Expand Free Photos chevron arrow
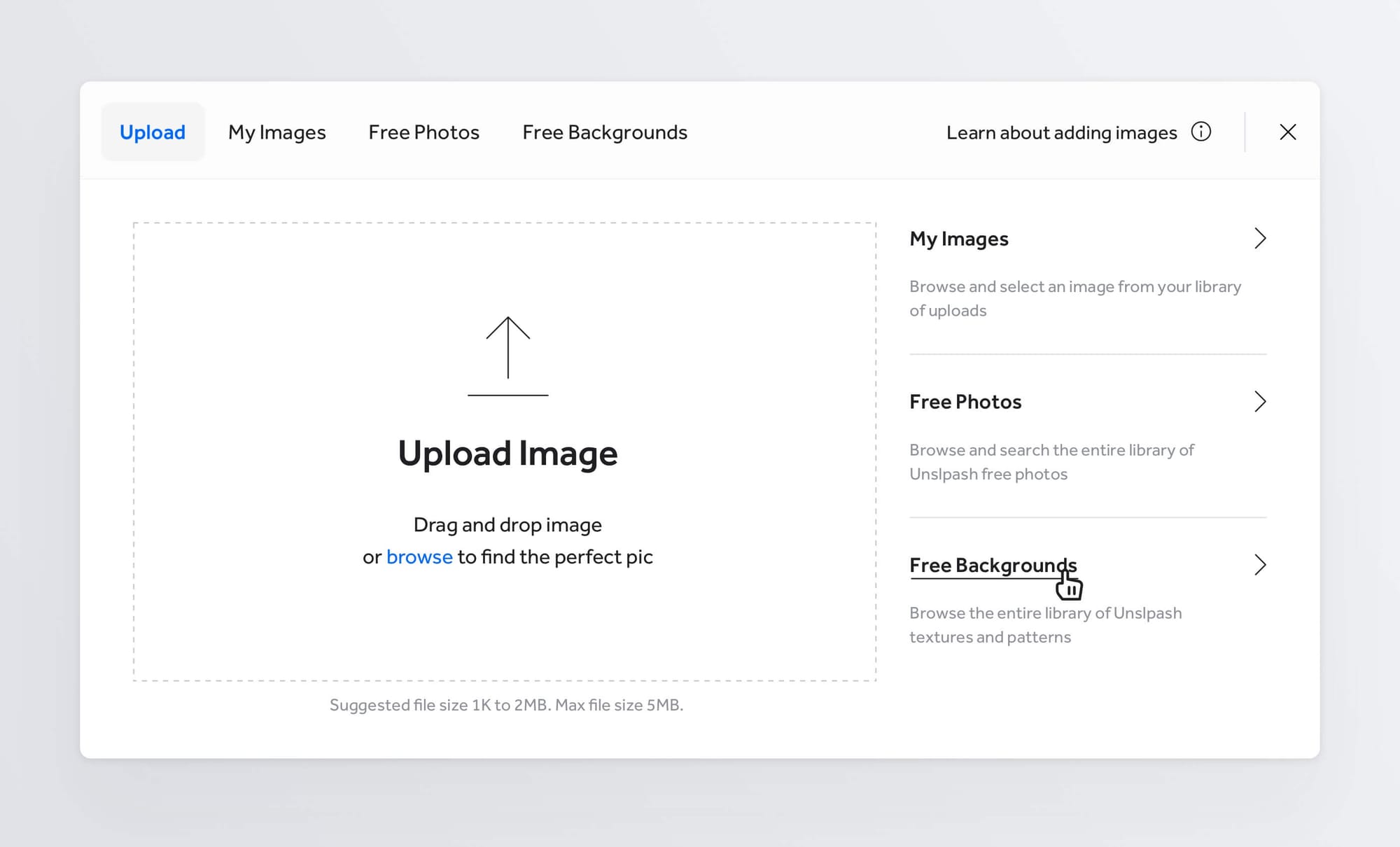This screenshot has height=847, width=1400. [1259, 402]
